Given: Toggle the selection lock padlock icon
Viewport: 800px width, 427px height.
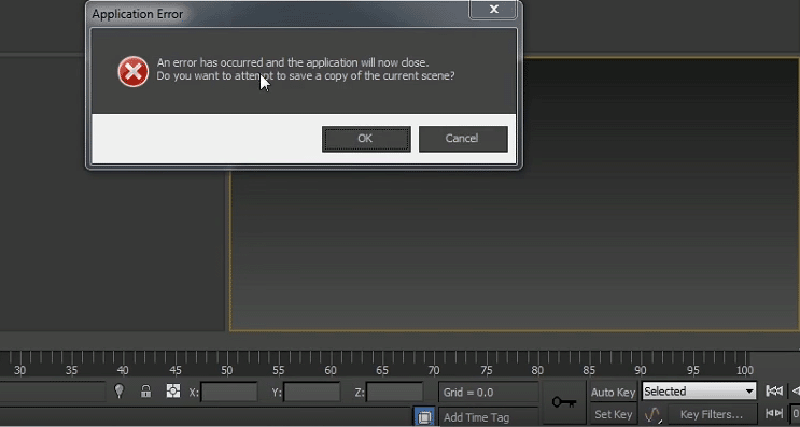Looking at the screenshot, I should tap(146, 392).
